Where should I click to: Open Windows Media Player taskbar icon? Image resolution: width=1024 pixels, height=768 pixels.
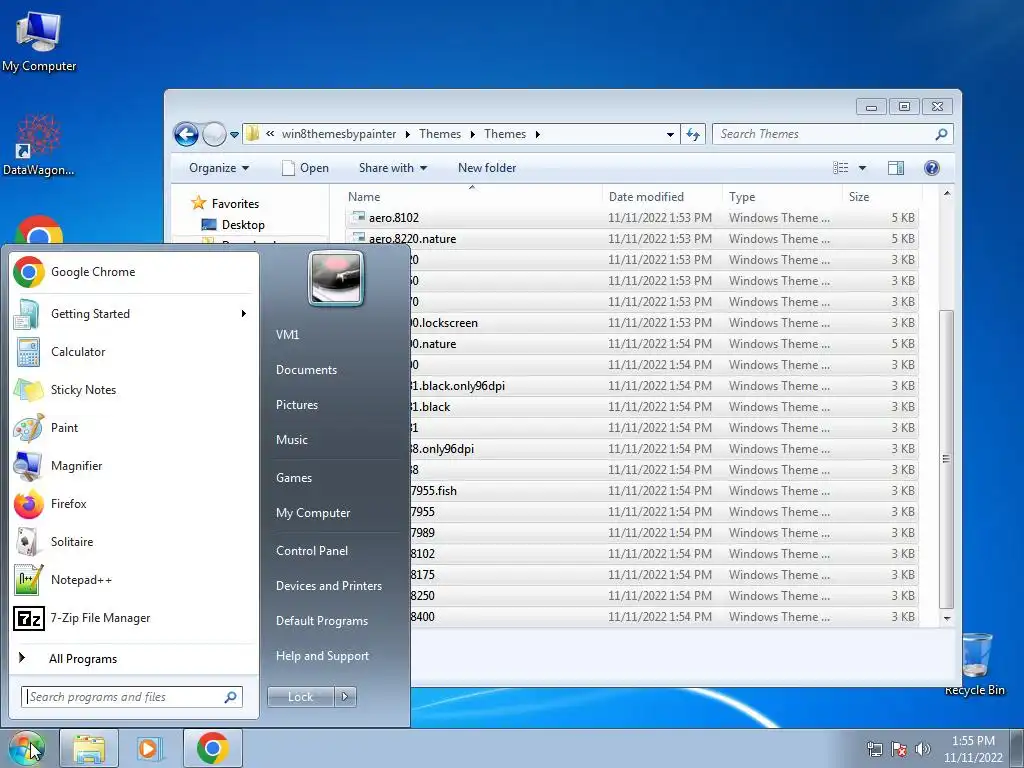tap(150, 748)
